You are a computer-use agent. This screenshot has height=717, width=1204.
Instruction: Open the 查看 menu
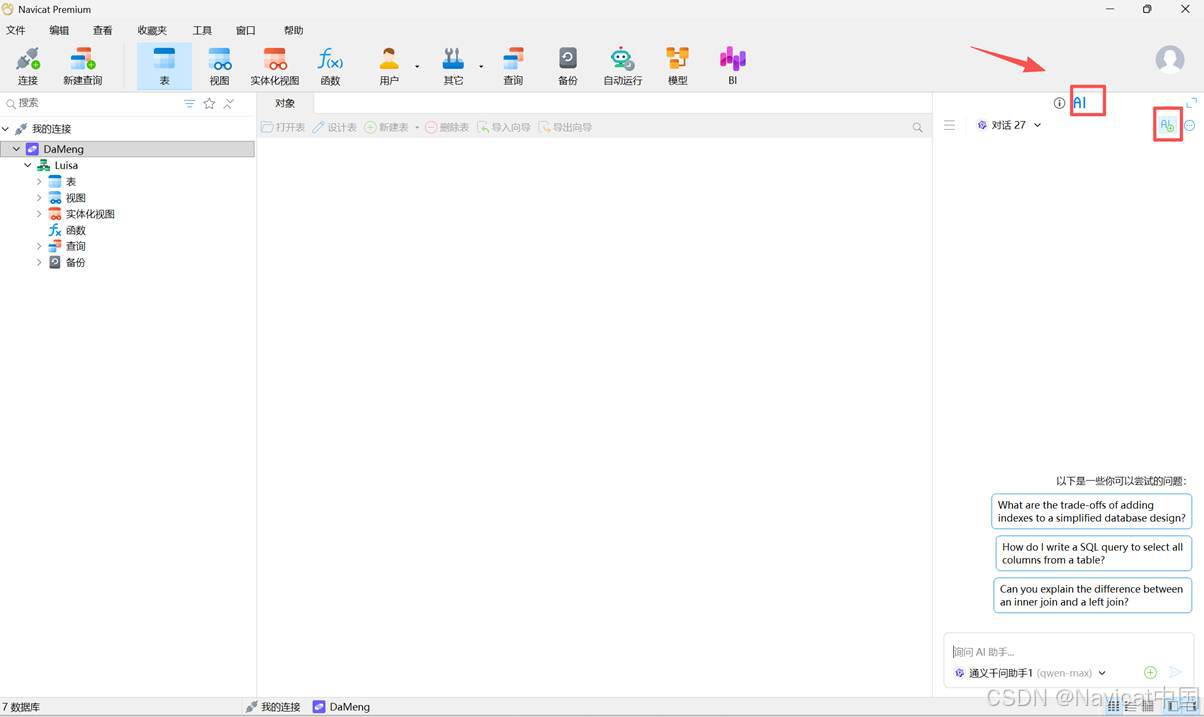(102, 31)
